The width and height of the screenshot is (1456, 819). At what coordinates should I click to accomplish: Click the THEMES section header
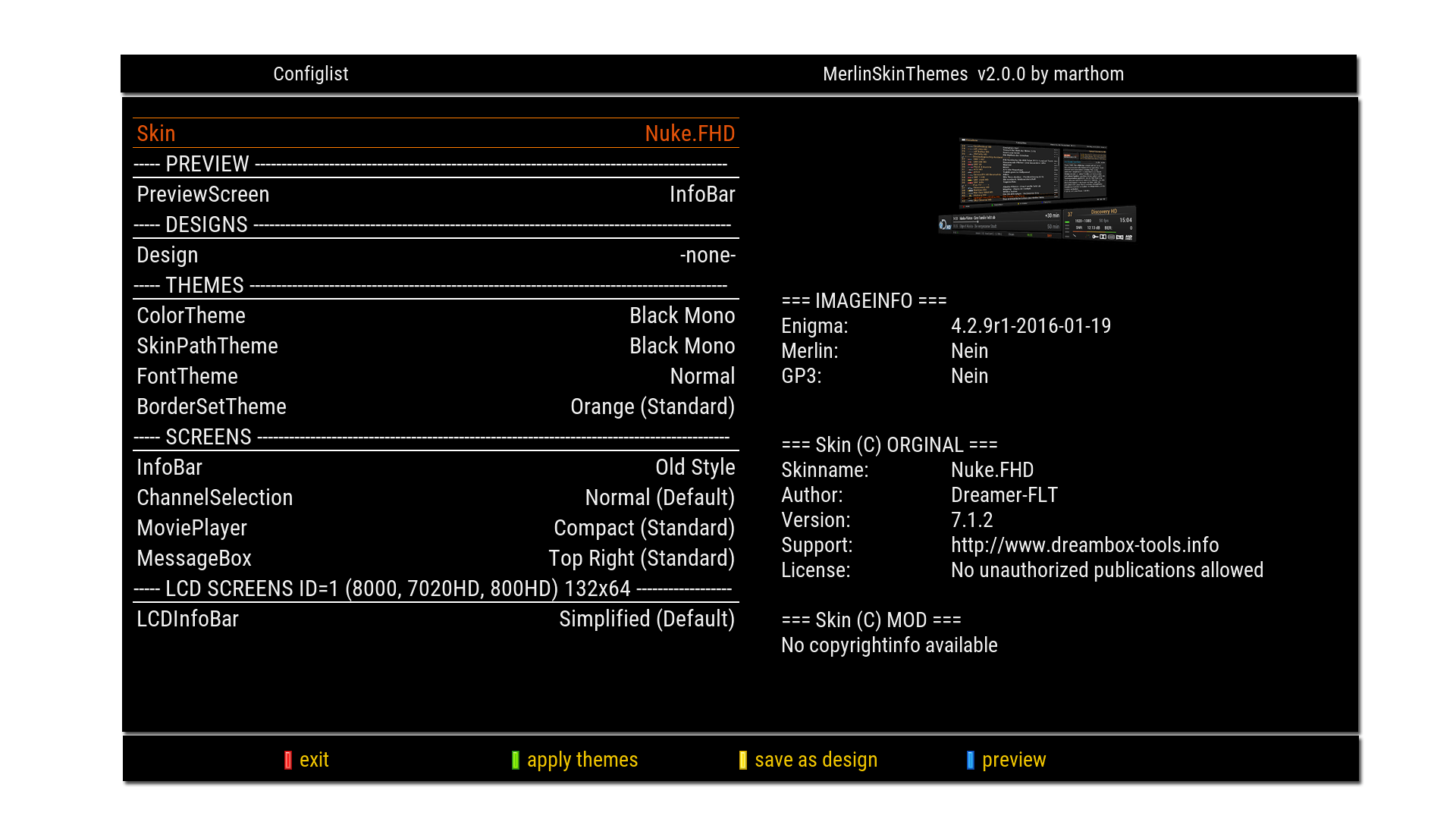point(436,285)
